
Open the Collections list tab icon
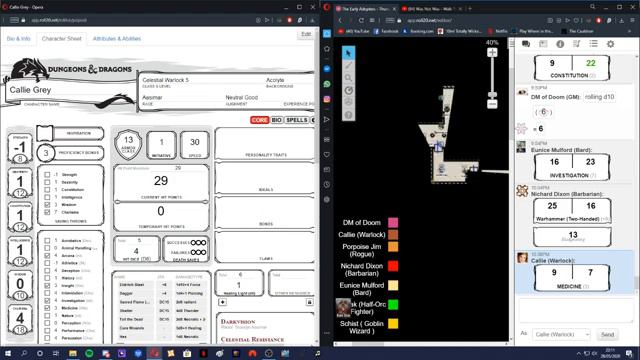(x=593, y=44)
